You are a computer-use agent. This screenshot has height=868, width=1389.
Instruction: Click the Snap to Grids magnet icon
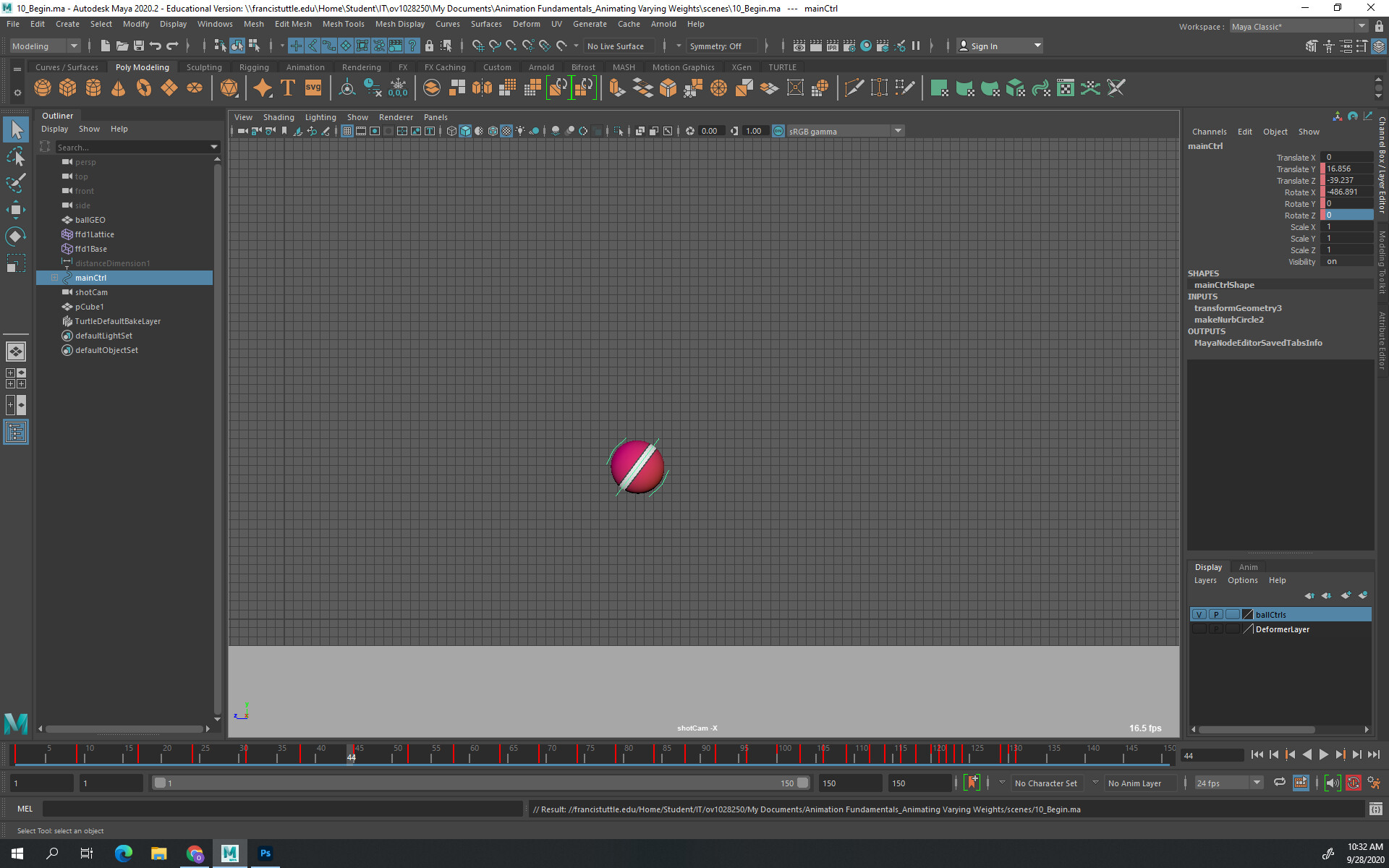coord(296,46)
